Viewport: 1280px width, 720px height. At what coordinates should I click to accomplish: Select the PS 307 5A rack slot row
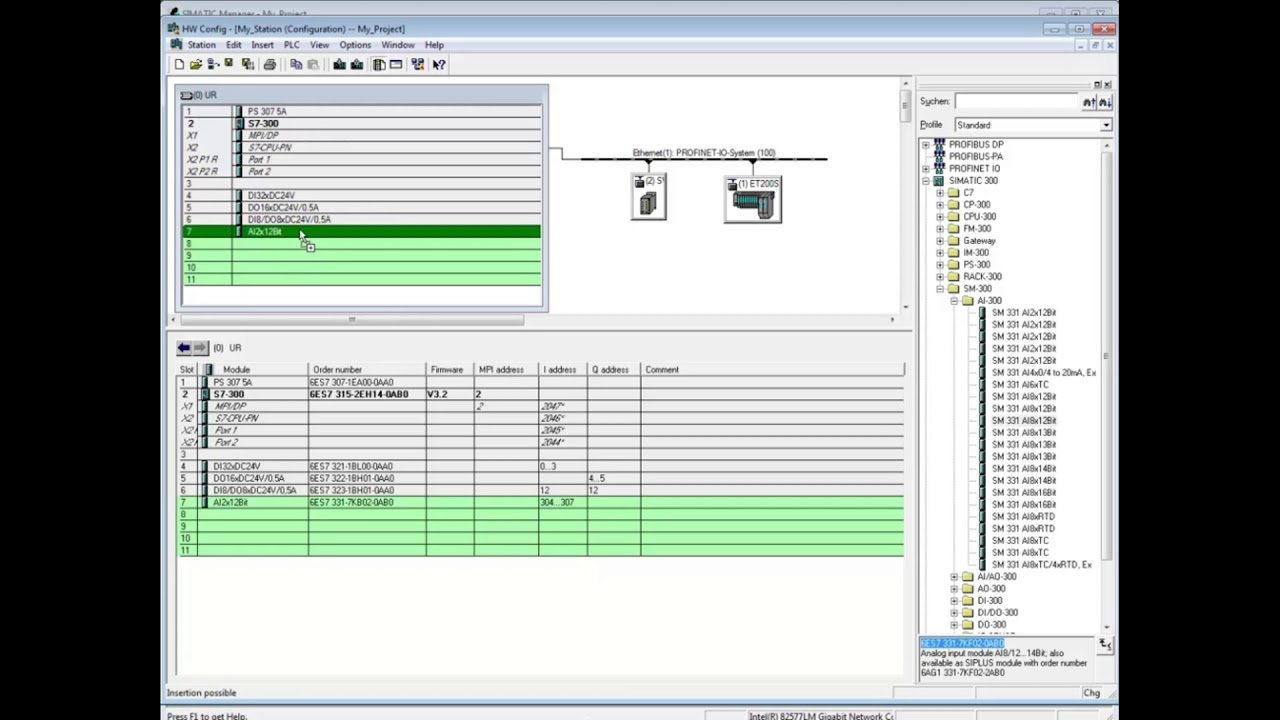pyautogui.click(x=361, y=111)
